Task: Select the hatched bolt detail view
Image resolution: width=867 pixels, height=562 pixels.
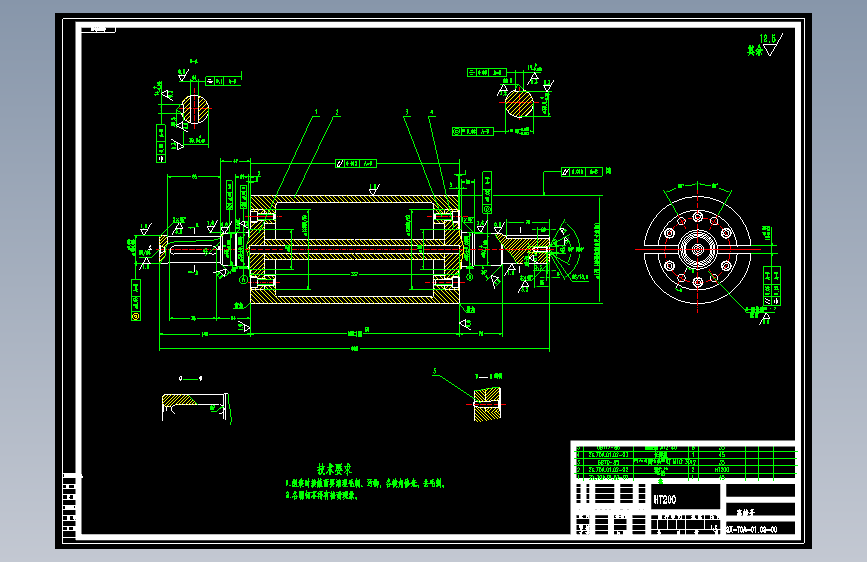Action: [487, 404]
